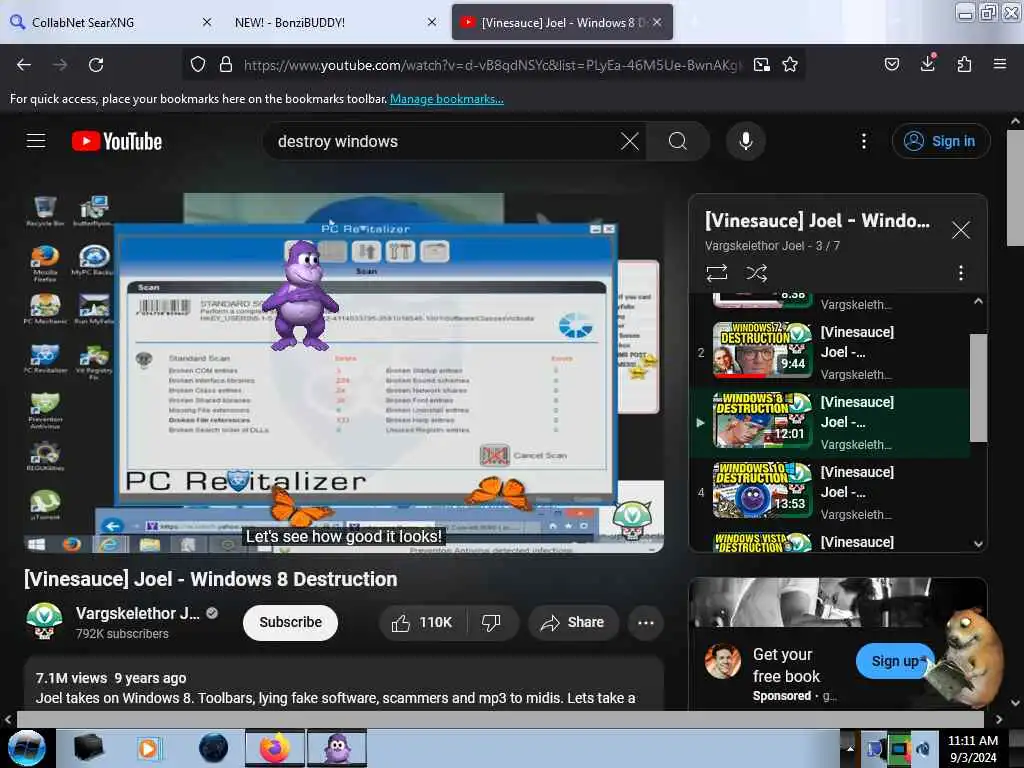Click the Windows Start orb
The width and height of the screenshot is (1024, 768).
[26, 748]
